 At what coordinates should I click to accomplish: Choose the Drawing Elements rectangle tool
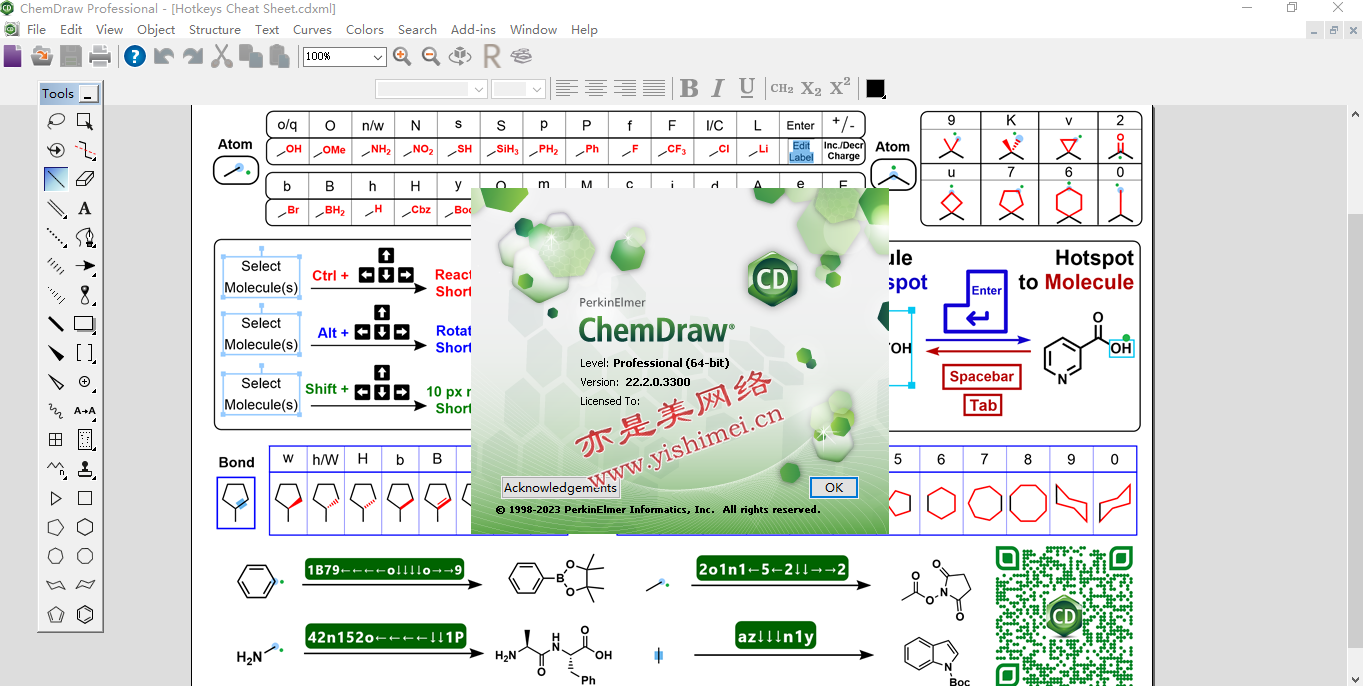(x=85, y=324)
